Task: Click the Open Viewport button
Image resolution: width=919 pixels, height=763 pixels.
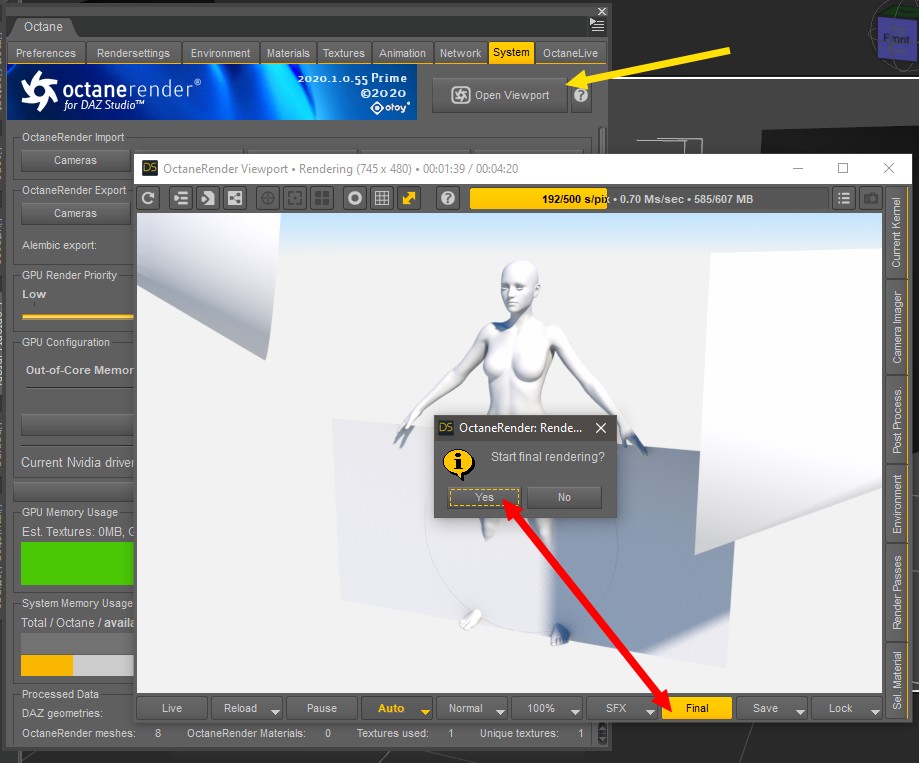Action: point(500,95)
